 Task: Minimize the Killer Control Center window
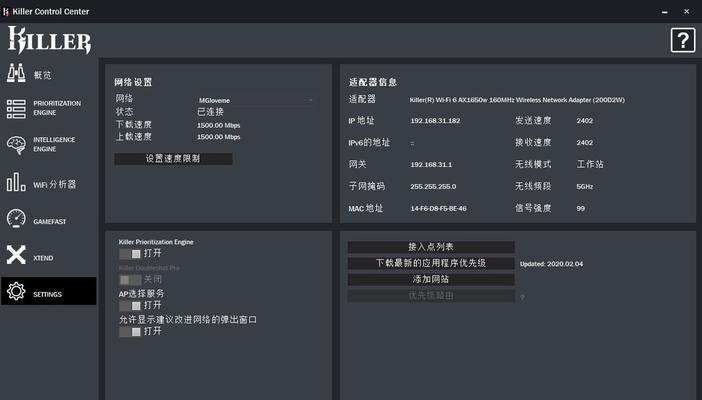point(664,12)
